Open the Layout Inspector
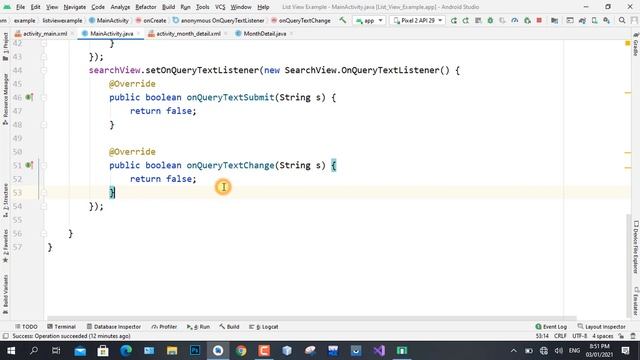This screenshot has height=360, width=640. tap(602, 327)
